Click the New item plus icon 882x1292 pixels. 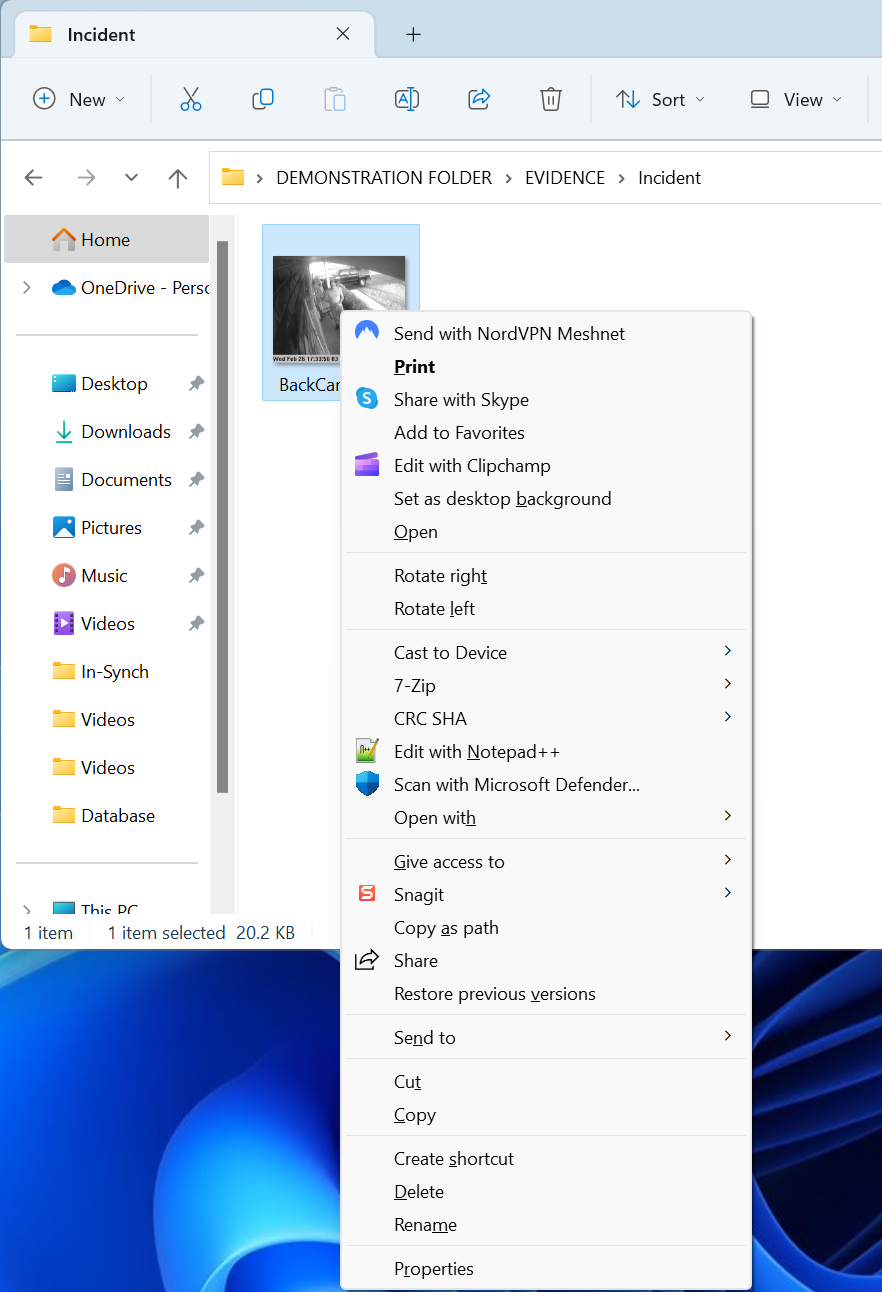click(44, 99)
